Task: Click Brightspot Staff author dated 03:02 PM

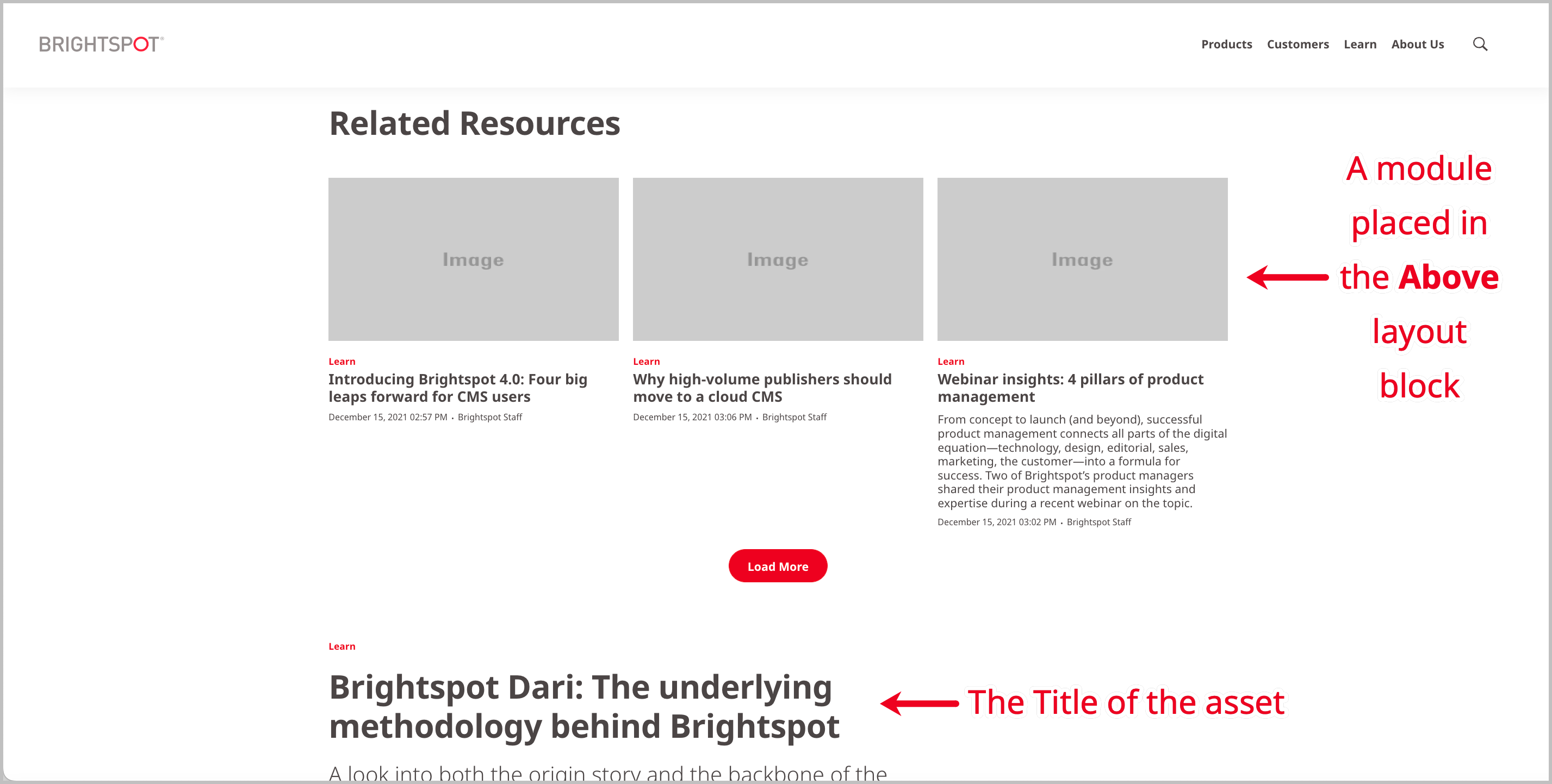Action: click(x=1098, y=521)
